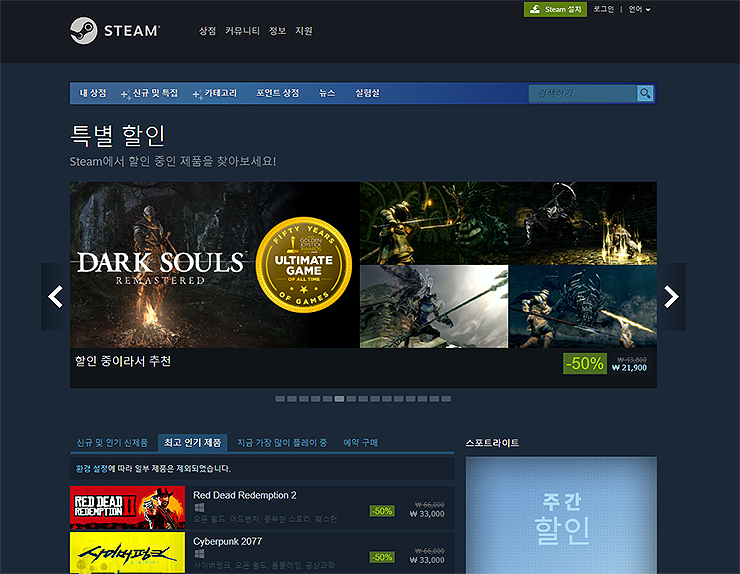Click the Red Dead Redemption 2 title
Screen dimensions: 740x574
244,495
